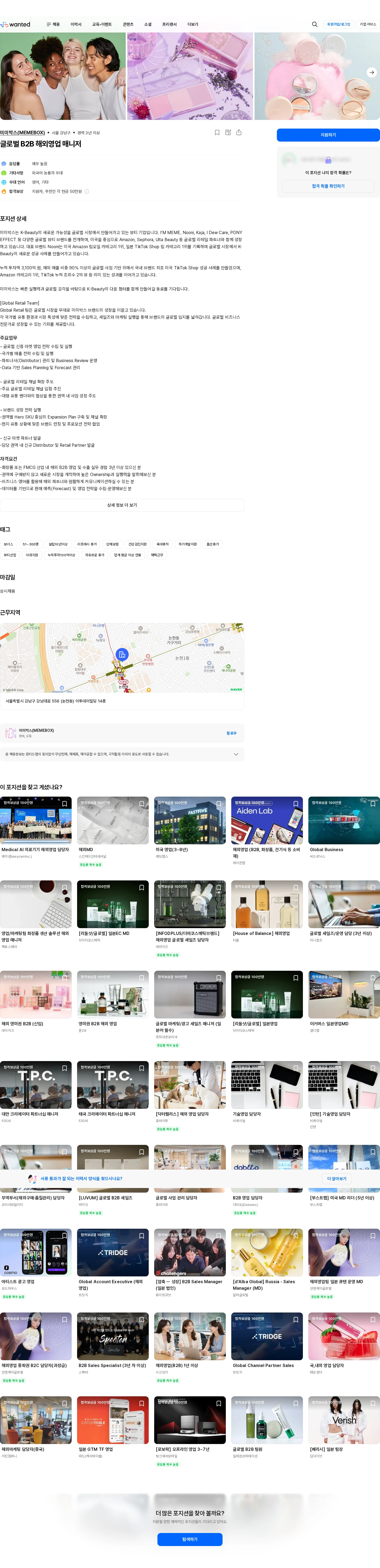Image resolution: width=380 pixels, height=1568 pixels.
Task: Show the next photo with the arrow
Action: [x=372, y=72]
